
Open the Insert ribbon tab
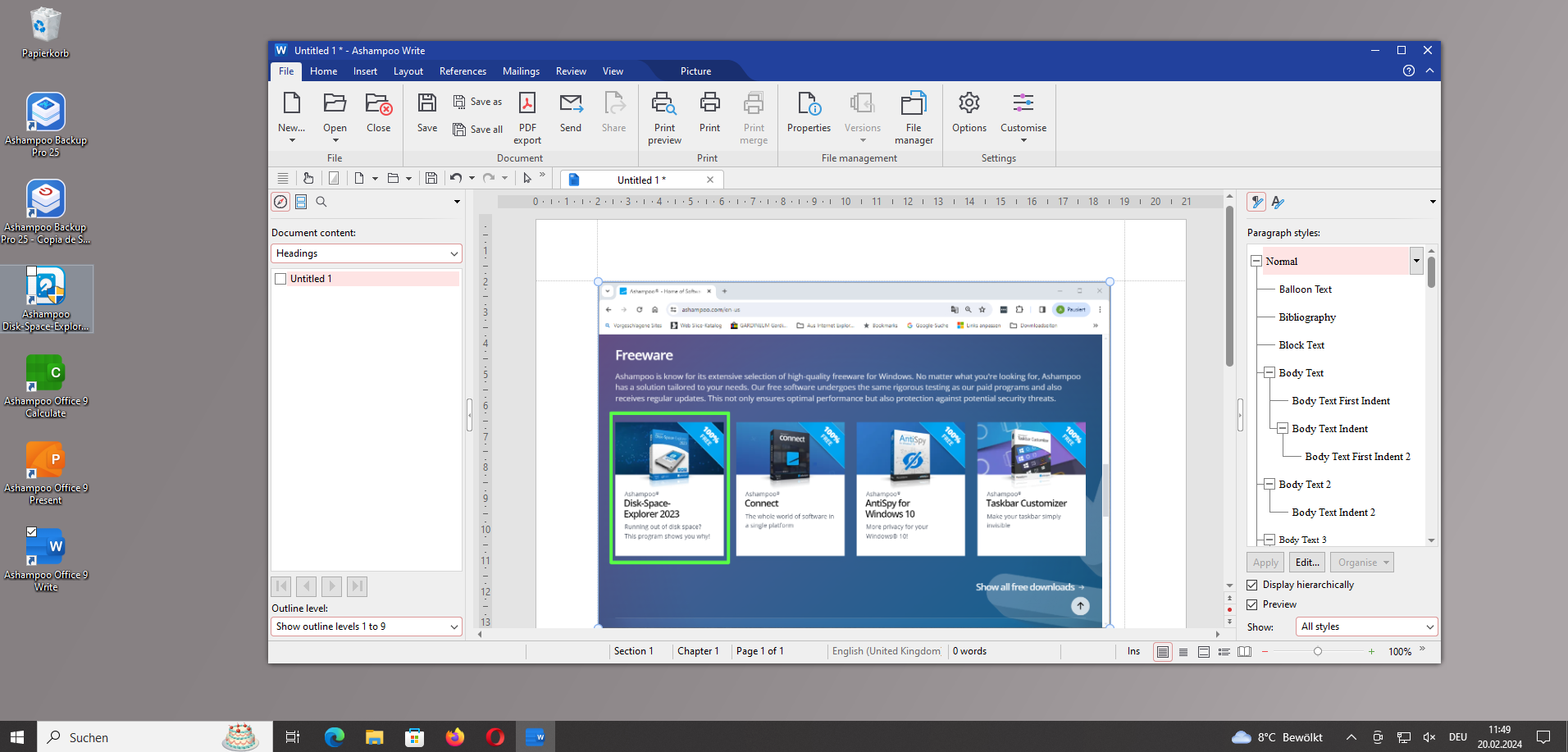365,71
